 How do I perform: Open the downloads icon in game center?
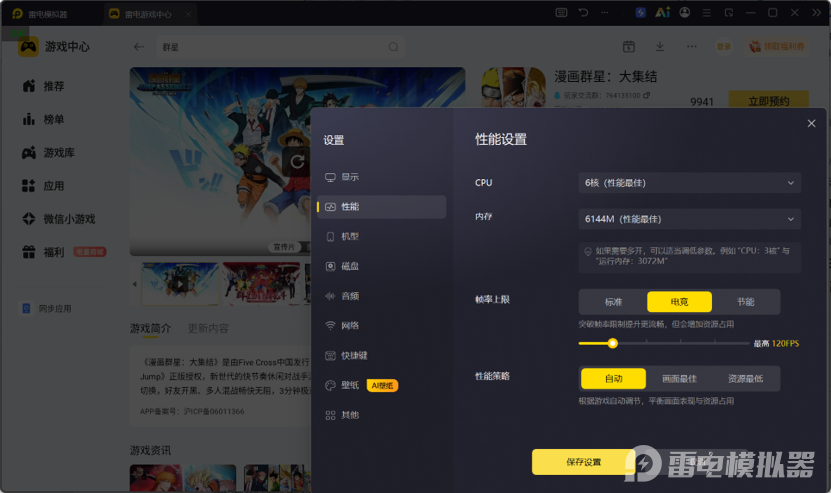(x=660, y=47)
